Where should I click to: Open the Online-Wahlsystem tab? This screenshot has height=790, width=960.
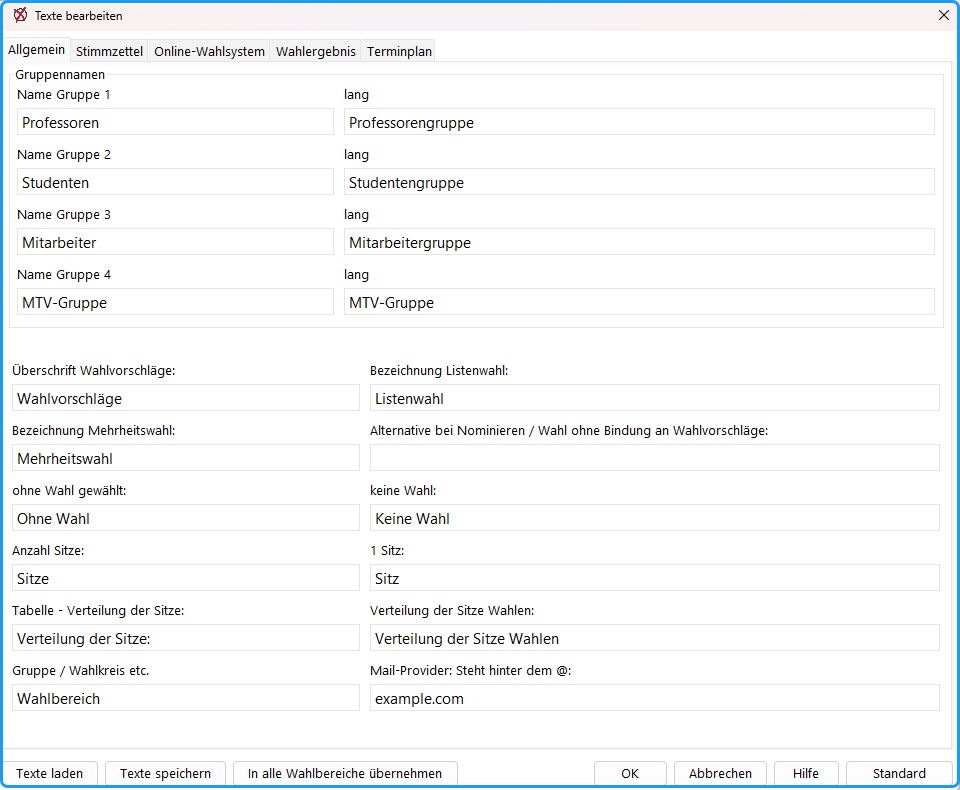pyautogui.click(x=209, y=51)
